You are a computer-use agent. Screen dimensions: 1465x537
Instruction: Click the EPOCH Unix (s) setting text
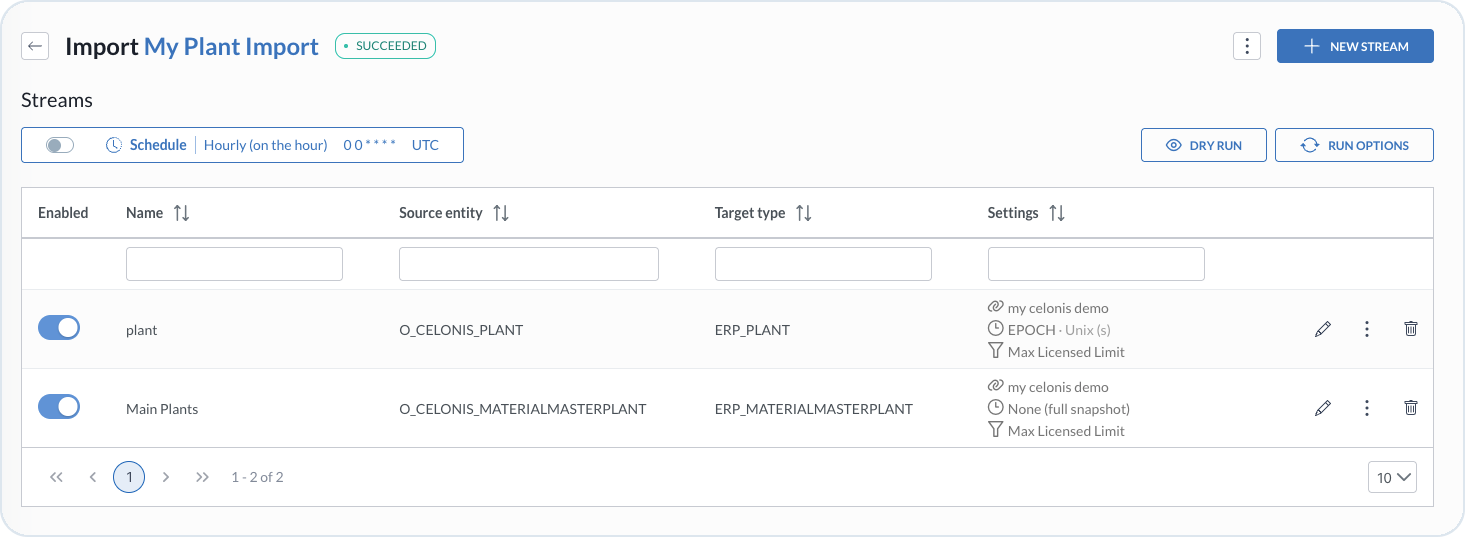(x=1059, y=330)
